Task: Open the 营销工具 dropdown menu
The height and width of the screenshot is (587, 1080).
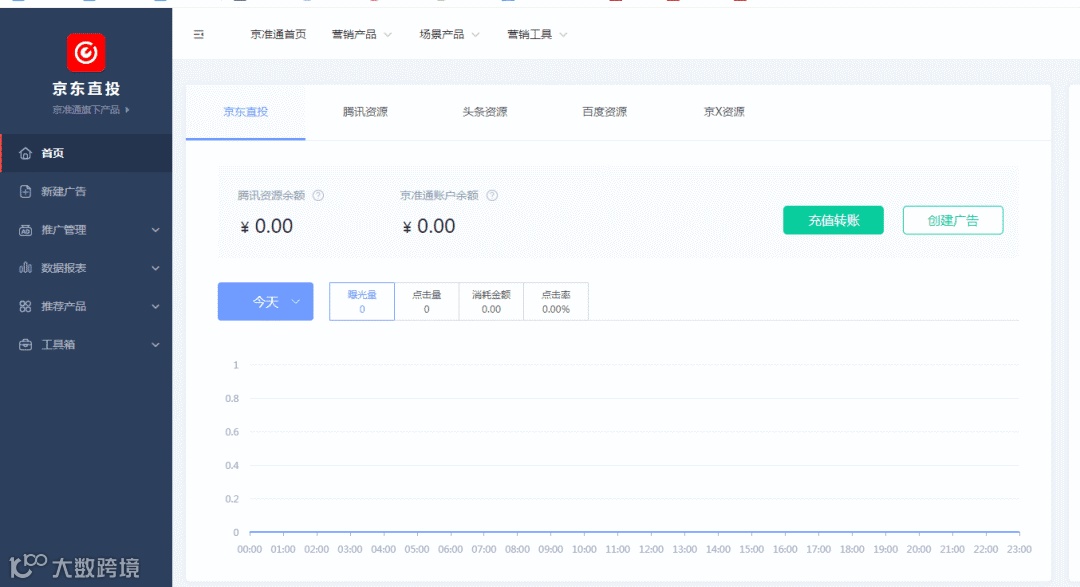Action: pos(537,34)
